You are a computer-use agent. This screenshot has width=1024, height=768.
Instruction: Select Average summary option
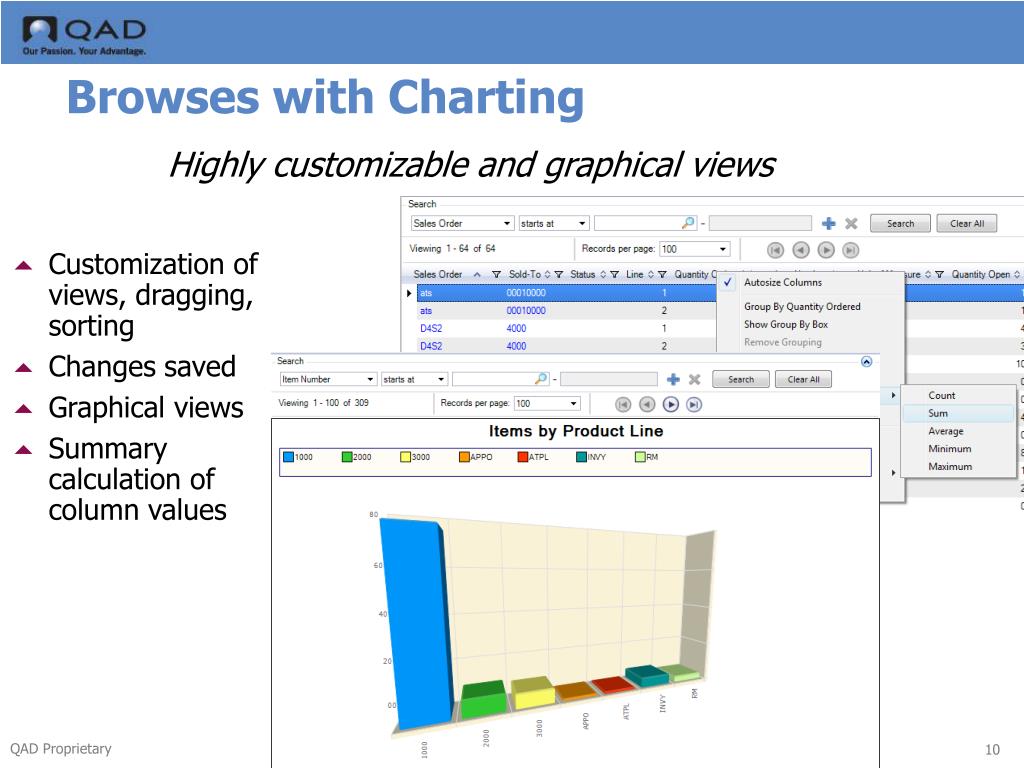point(946,431)
